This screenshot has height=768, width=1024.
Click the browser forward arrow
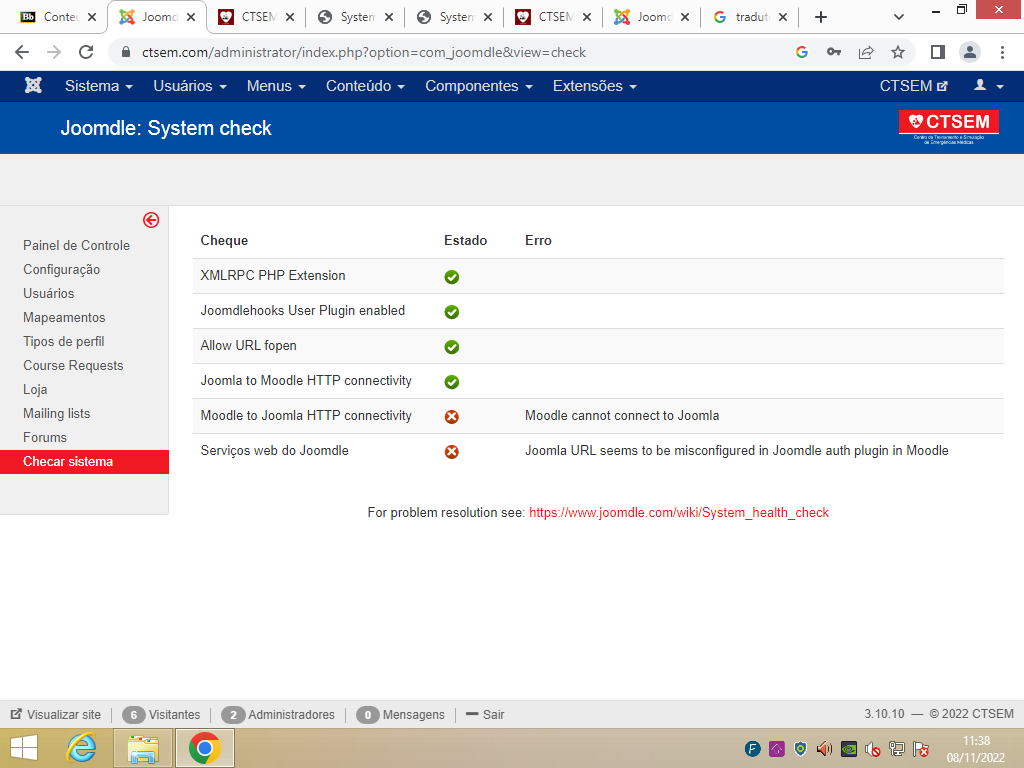[x=54, y=52]
